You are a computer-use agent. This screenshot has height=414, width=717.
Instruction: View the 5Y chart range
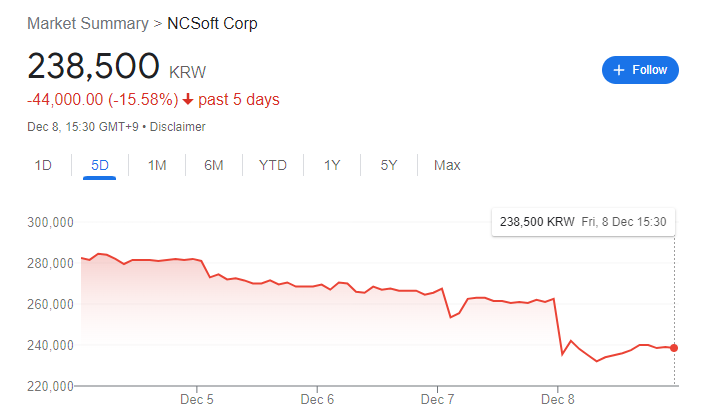[x=389, y=165]
